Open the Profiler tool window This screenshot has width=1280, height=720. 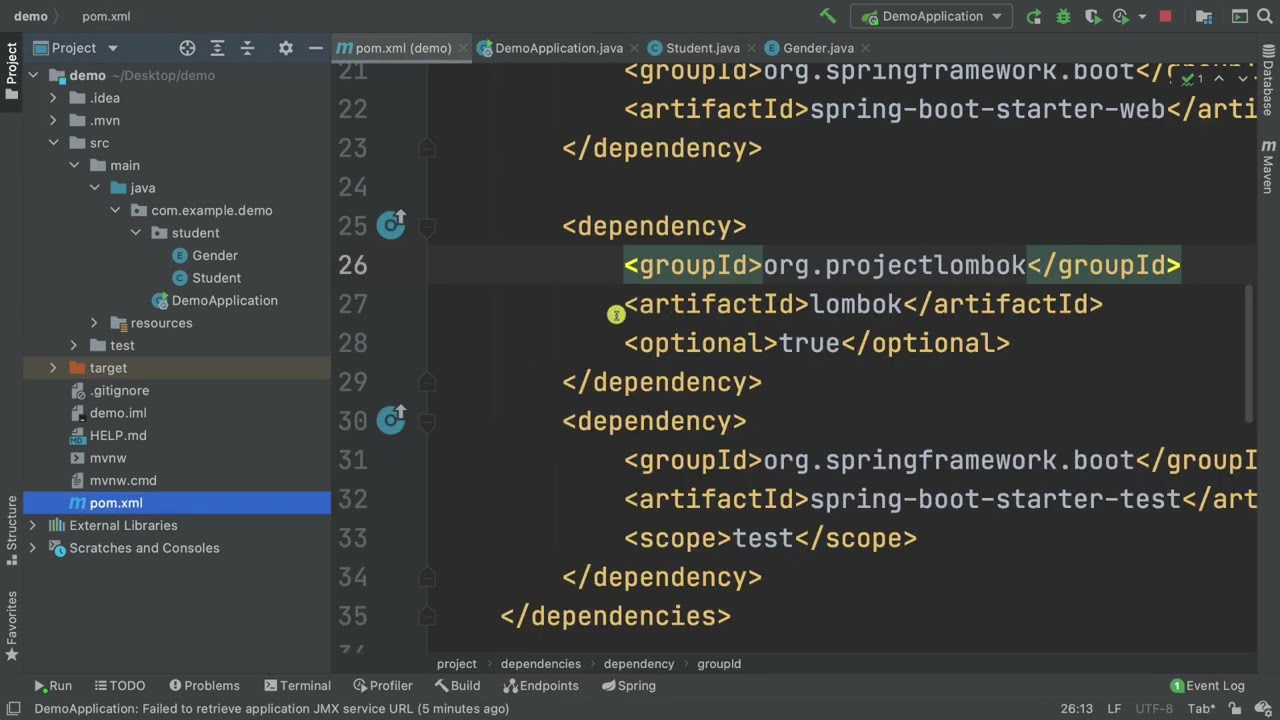[382, 686]
